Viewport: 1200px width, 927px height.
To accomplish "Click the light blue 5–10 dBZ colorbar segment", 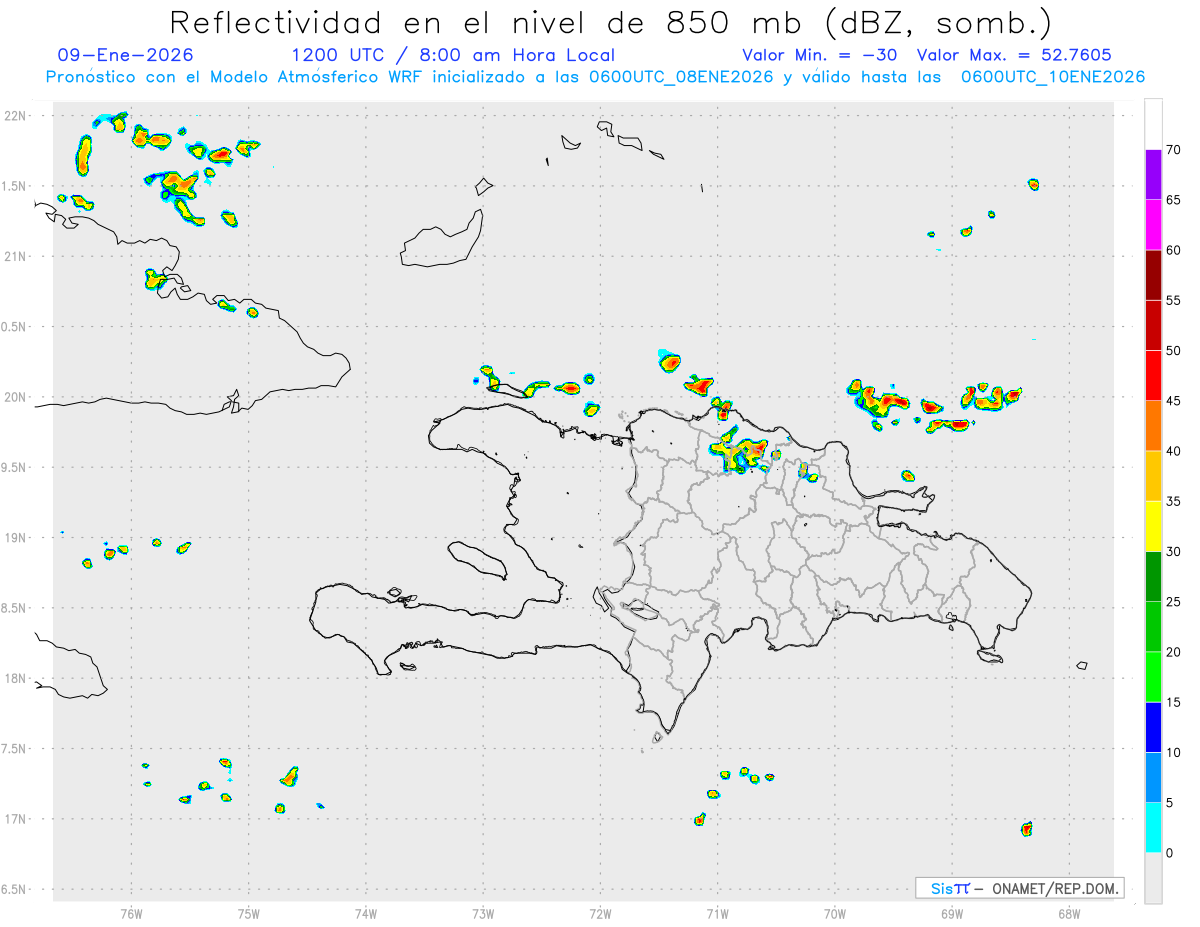I will tap(1153, 778).
